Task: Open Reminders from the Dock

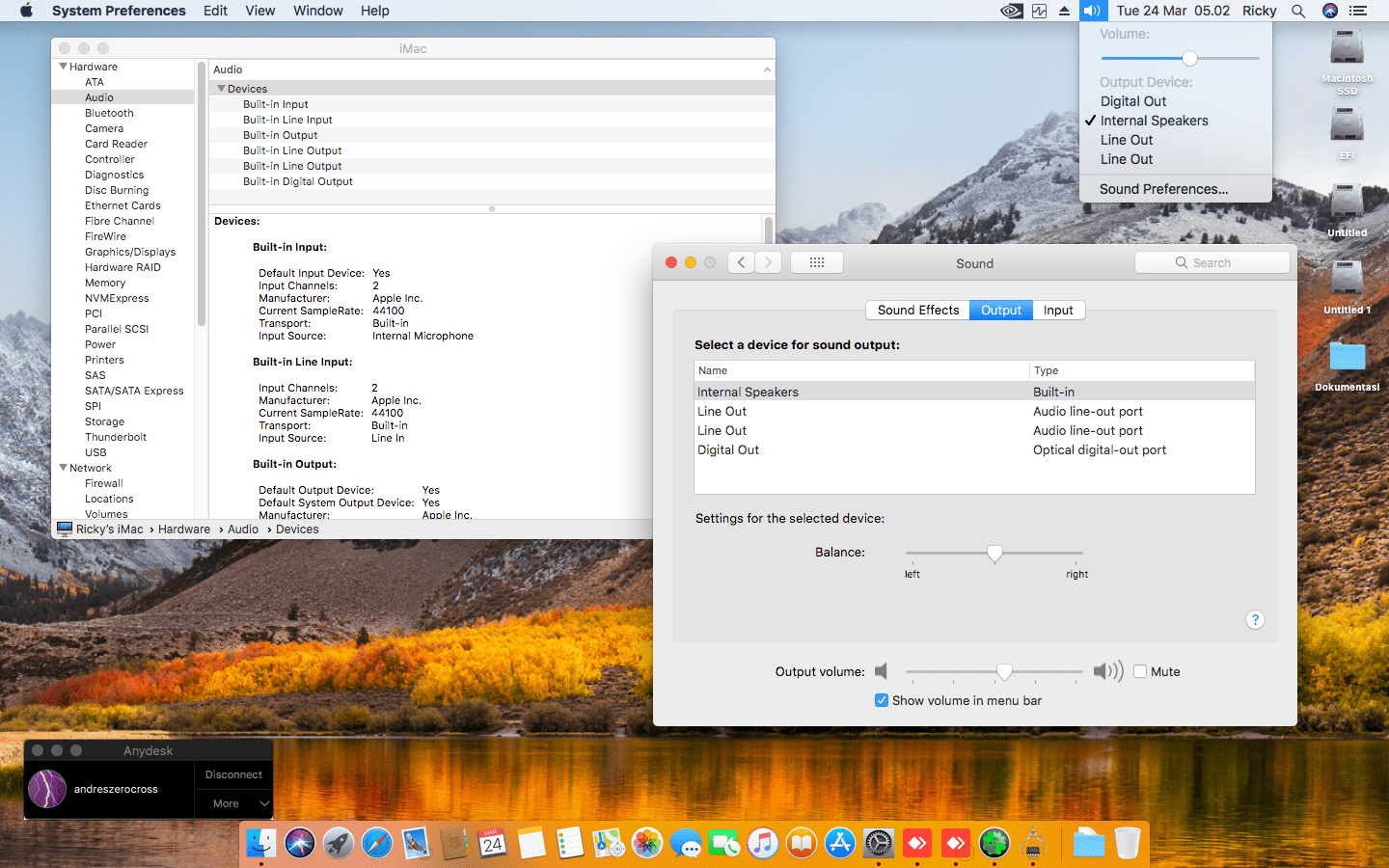Action: [x=570, y=843]
